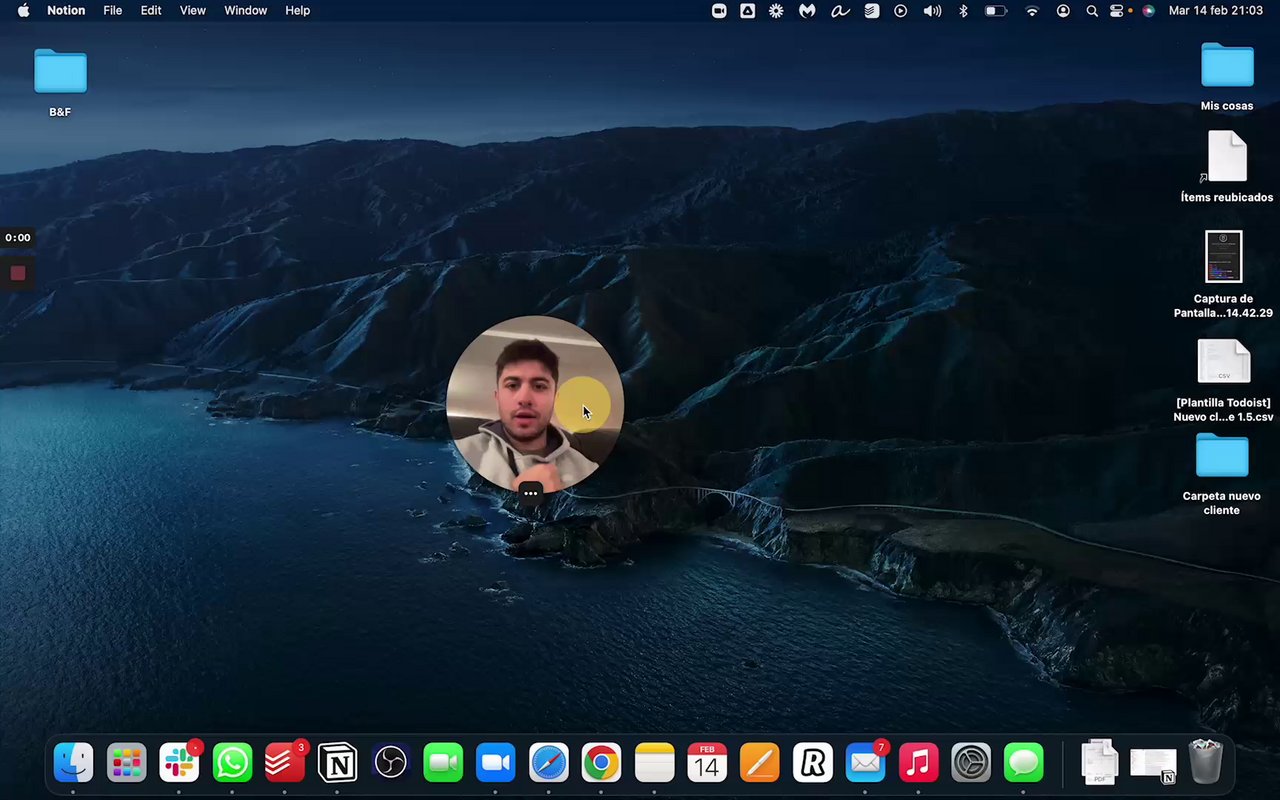Click the Wi-Fi status icon
1280x800 pixels.
point(1032,11)
